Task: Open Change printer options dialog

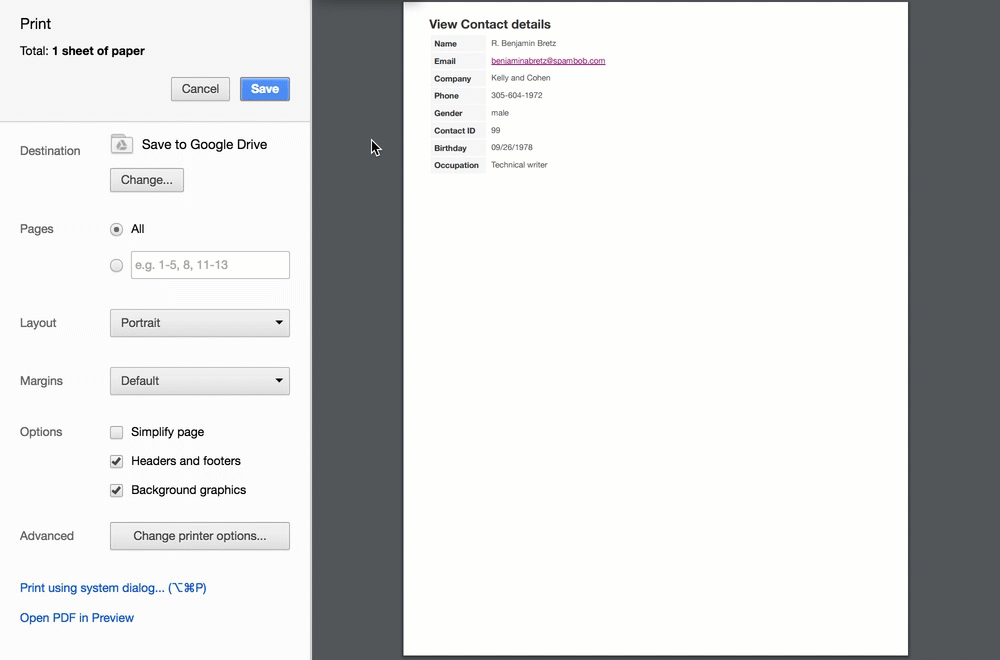Action: tap(199, 536)
